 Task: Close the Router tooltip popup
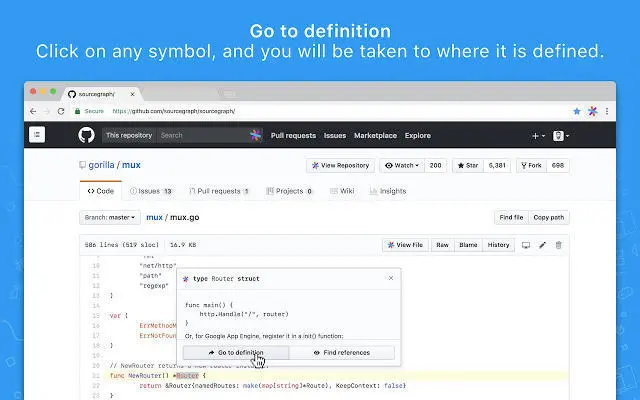(391, 278)
